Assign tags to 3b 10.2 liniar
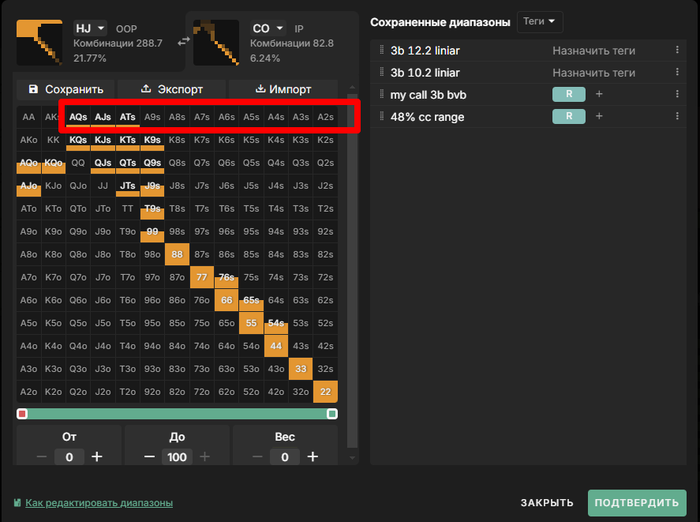Screen dimensions: 700x522 click(x=594, y=72)
